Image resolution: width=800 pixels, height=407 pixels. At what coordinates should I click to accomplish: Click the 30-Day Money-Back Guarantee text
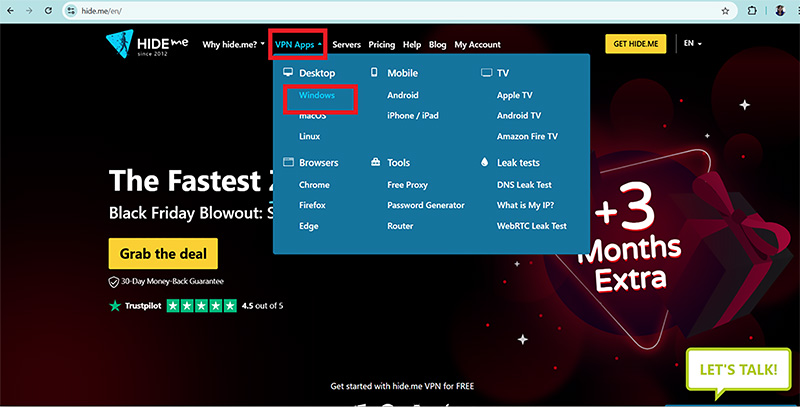pos(172,281)
